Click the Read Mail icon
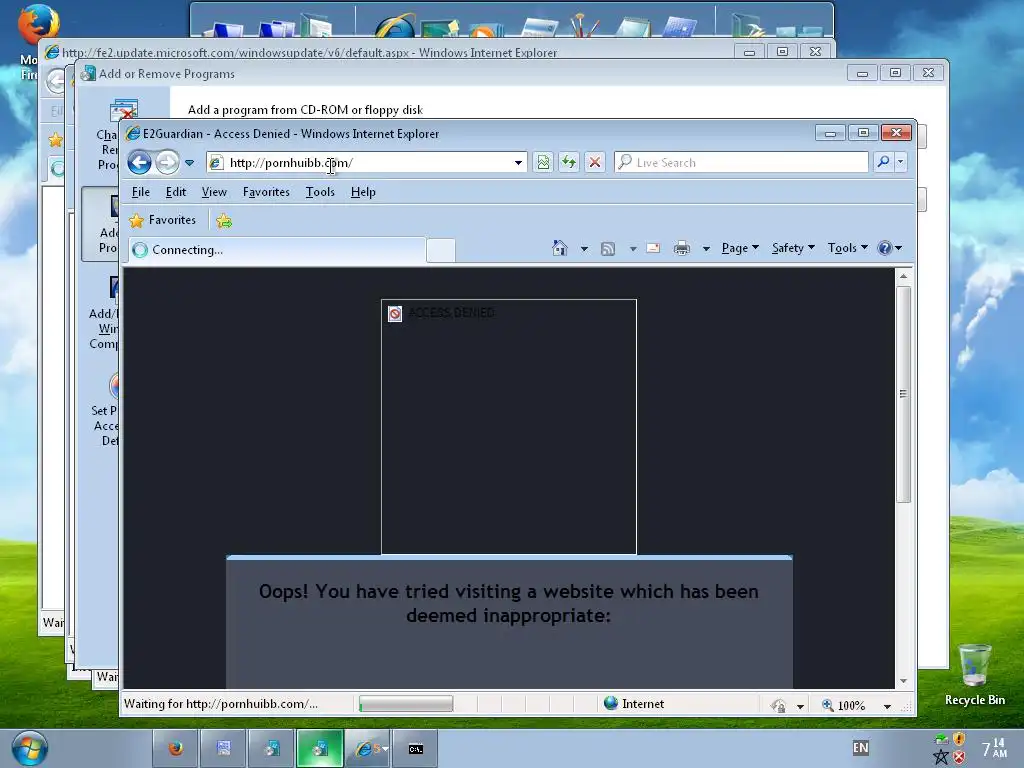 point(653,248)
